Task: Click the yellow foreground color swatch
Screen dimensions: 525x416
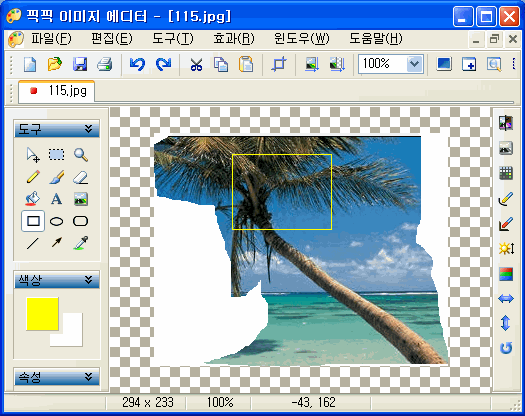Action: point(42,314)
